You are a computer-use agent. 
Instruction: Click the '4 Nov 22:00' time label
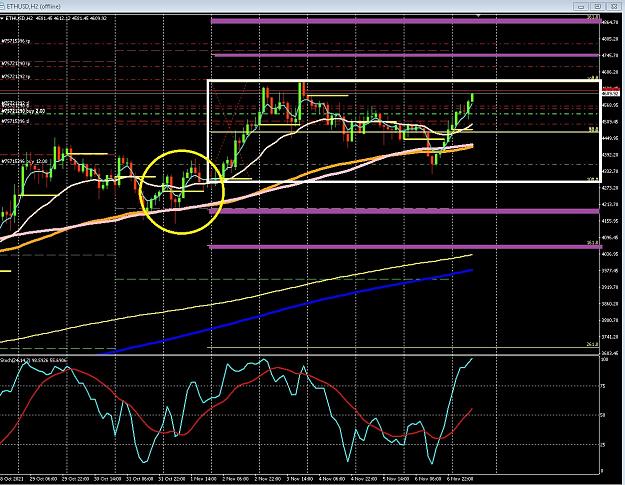pyautogui.click(x=364, y=479)
